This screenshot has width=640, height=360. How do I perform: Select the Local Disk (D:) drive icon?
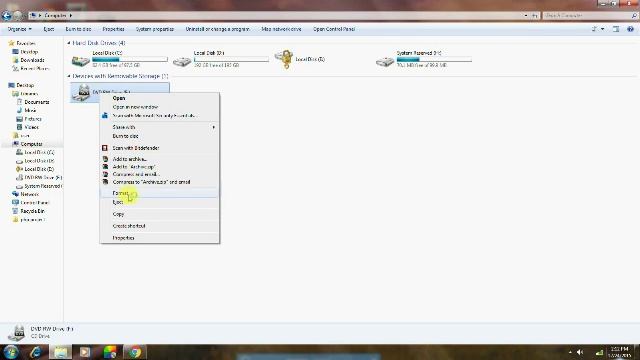click(x=182, y=61)
